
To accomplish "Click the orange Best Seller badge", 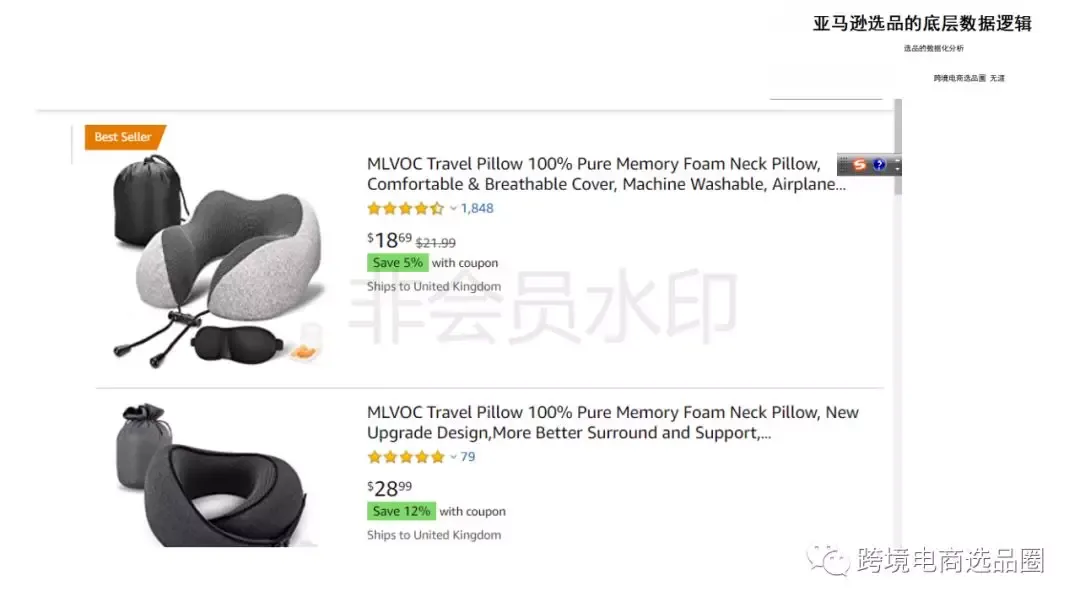I will (x=124, y=137).
